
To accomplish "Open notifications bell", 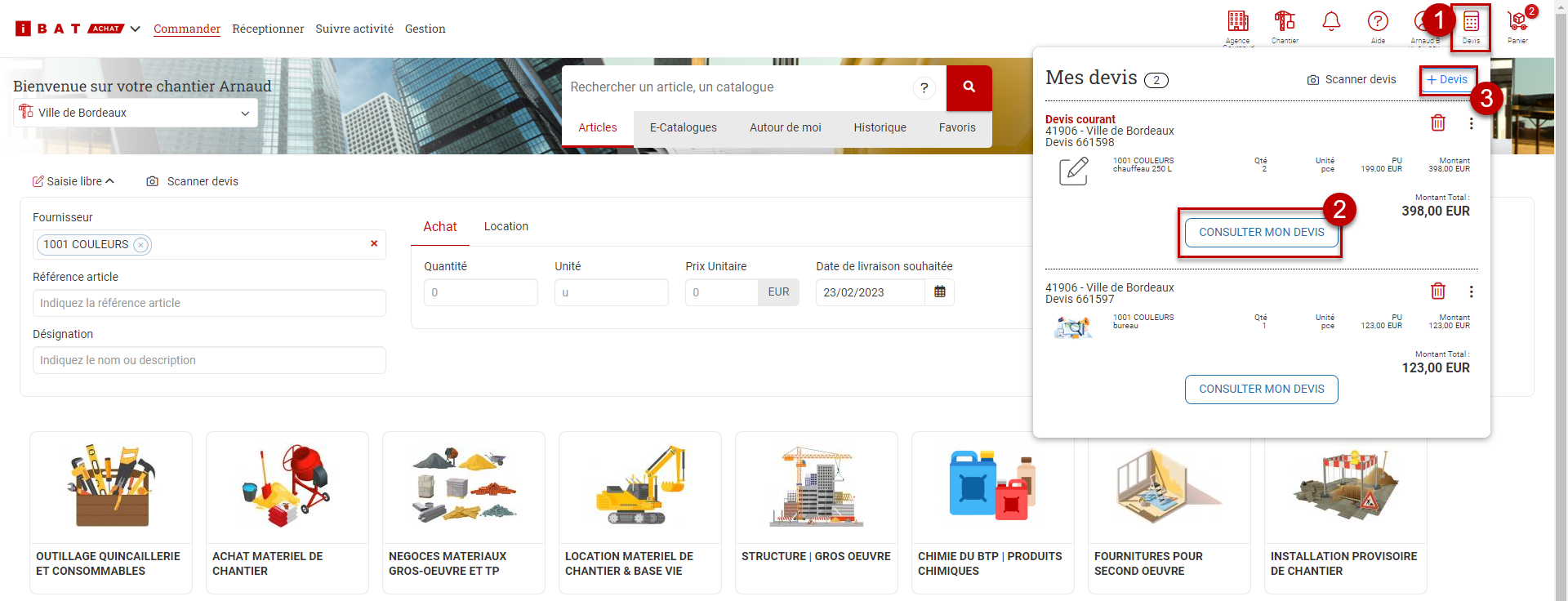I will (1331, 22).
